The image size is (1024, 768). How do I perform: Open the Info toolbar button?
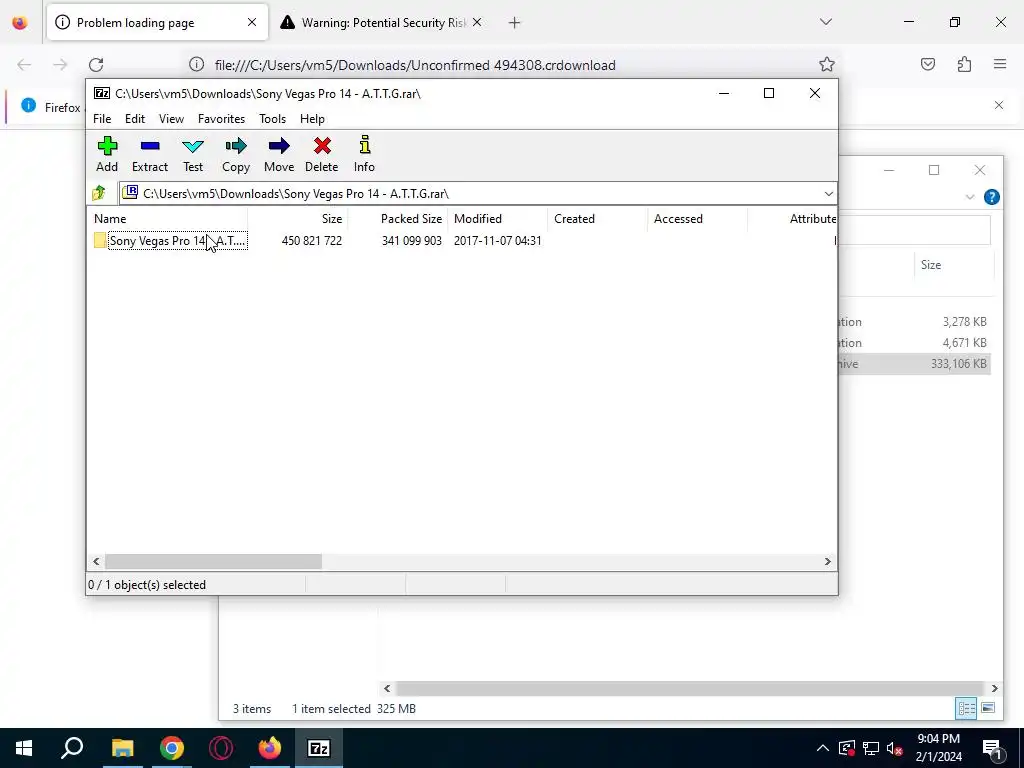tap(364, 155)
